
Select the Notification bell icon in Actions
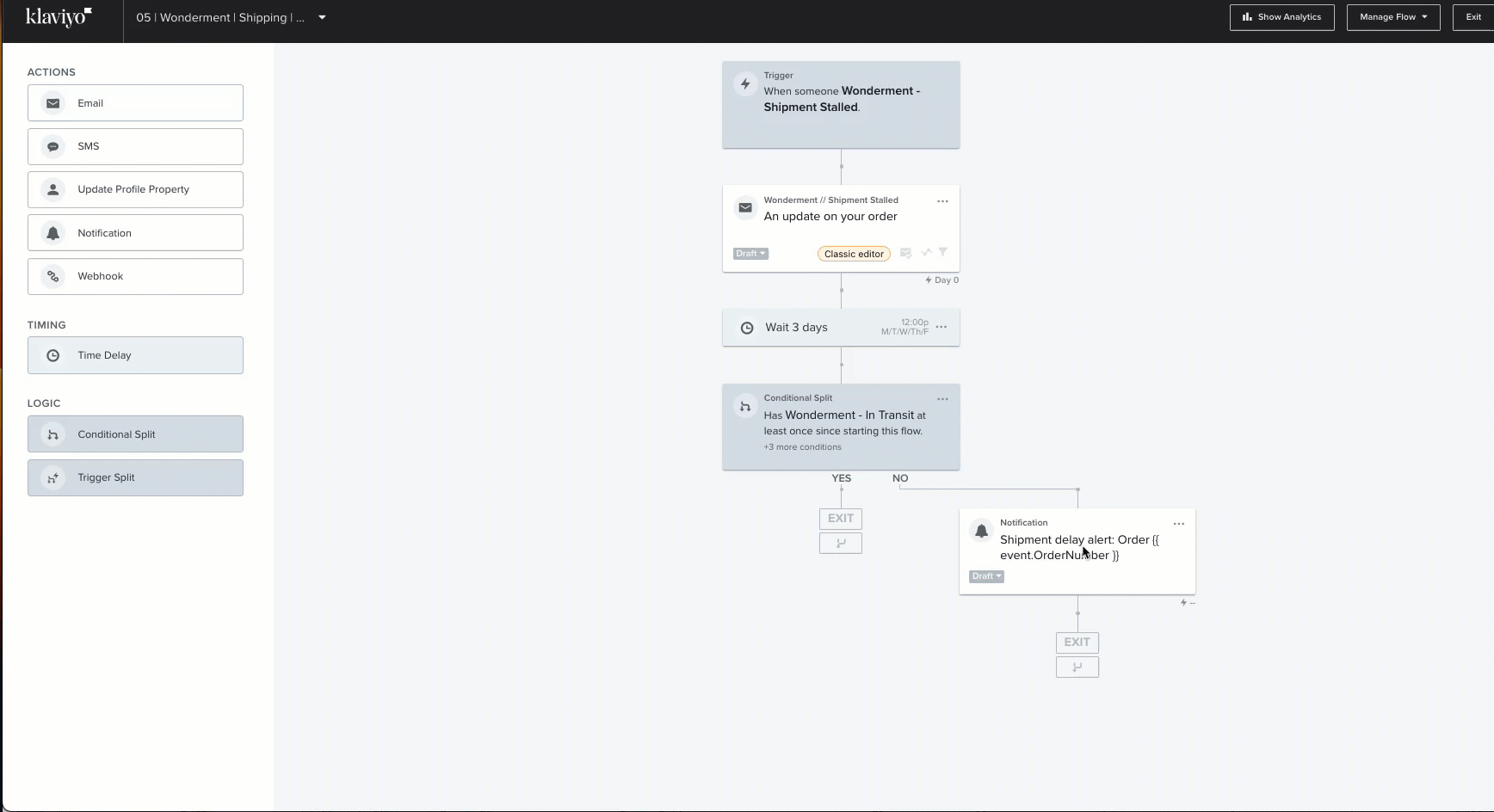[53, 233]
